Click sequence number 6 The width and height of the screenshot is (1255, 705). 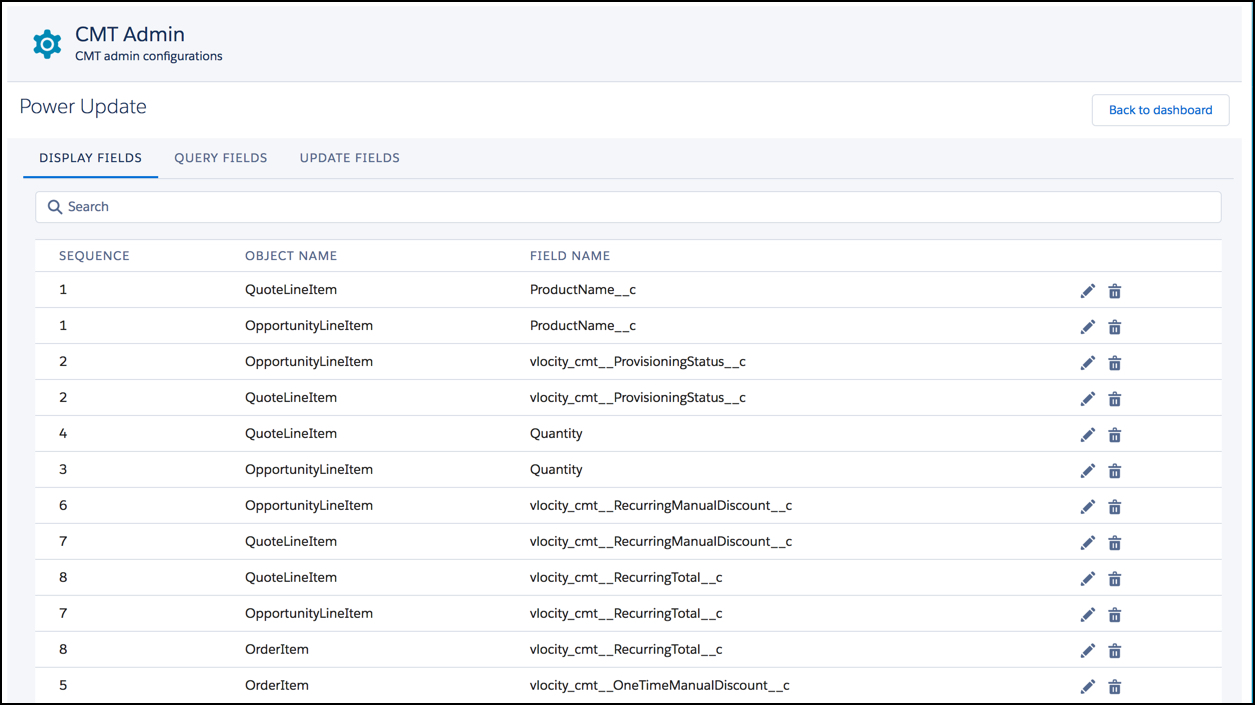(63, 506)
